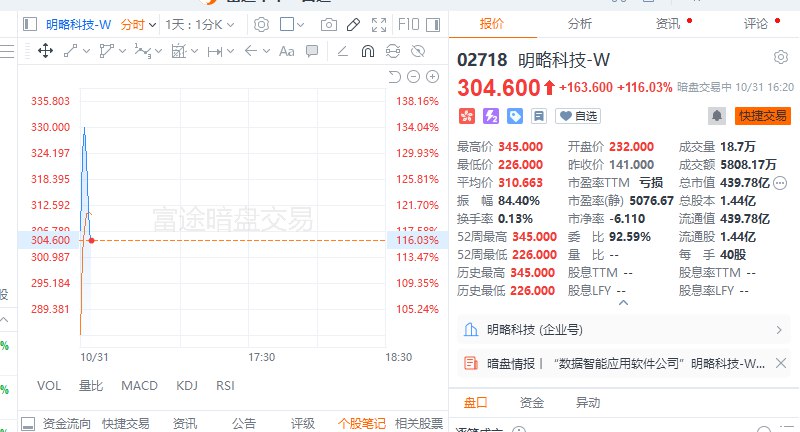Screen dimensions: 800x432
Task: Switch to the 异动 tab
Action: (588, 403)
